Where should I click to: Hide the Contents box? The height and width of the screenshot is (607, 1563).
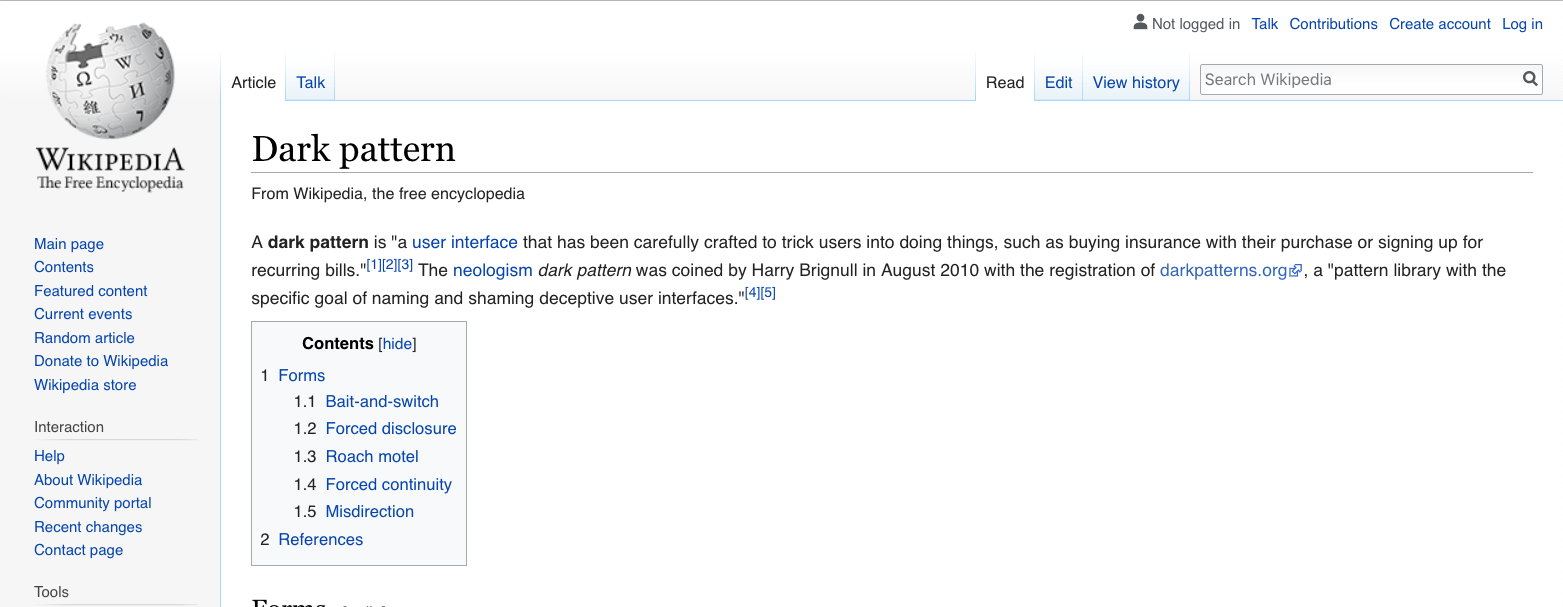[397, 343]
